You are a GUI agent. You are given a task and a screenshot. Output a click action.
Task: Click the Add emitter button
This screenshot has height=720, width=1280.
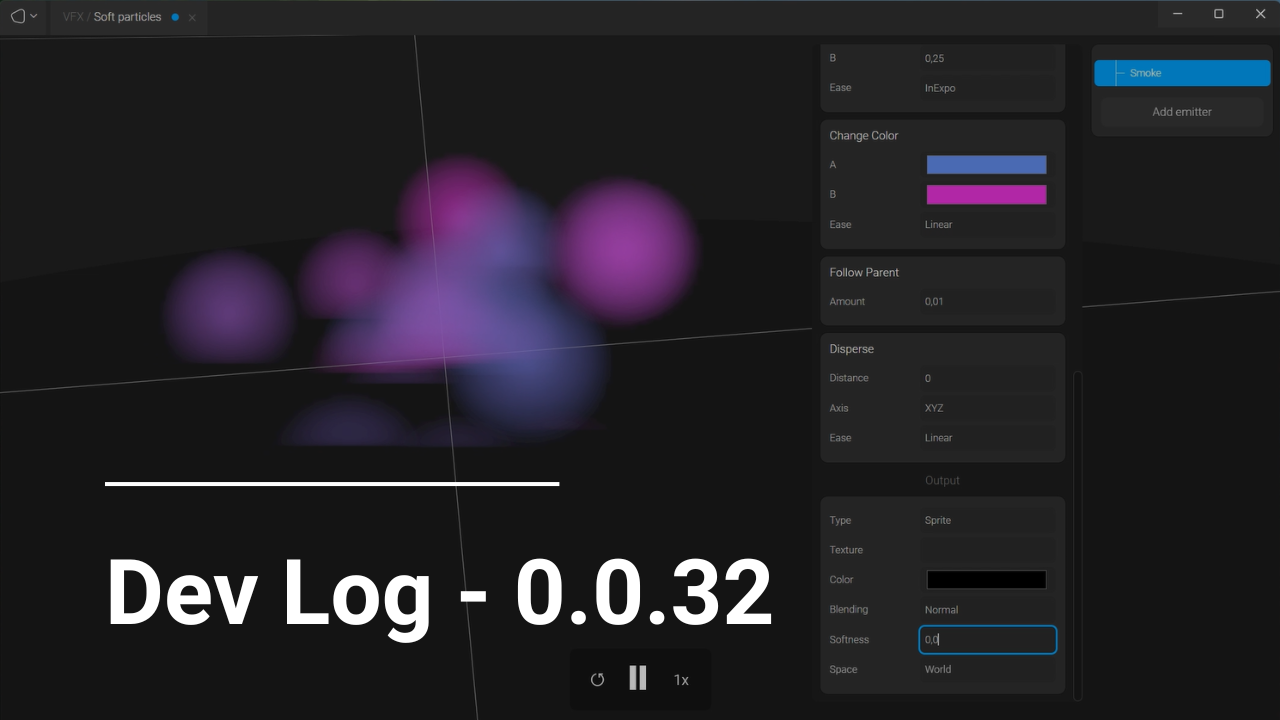1181,111
